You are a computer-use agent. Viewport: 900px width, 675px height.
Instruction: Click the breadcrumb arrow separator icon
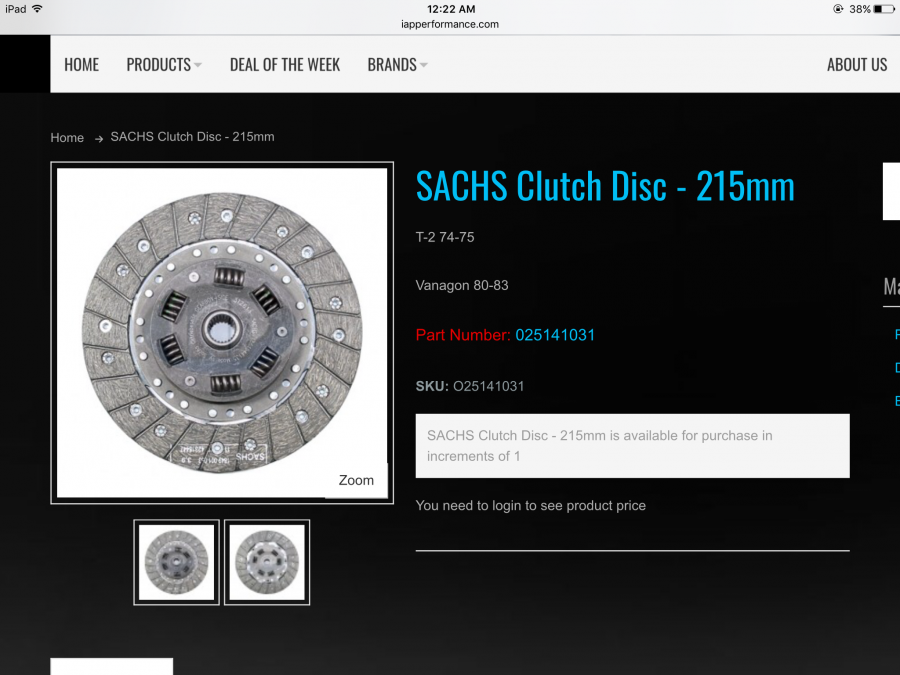99,138
